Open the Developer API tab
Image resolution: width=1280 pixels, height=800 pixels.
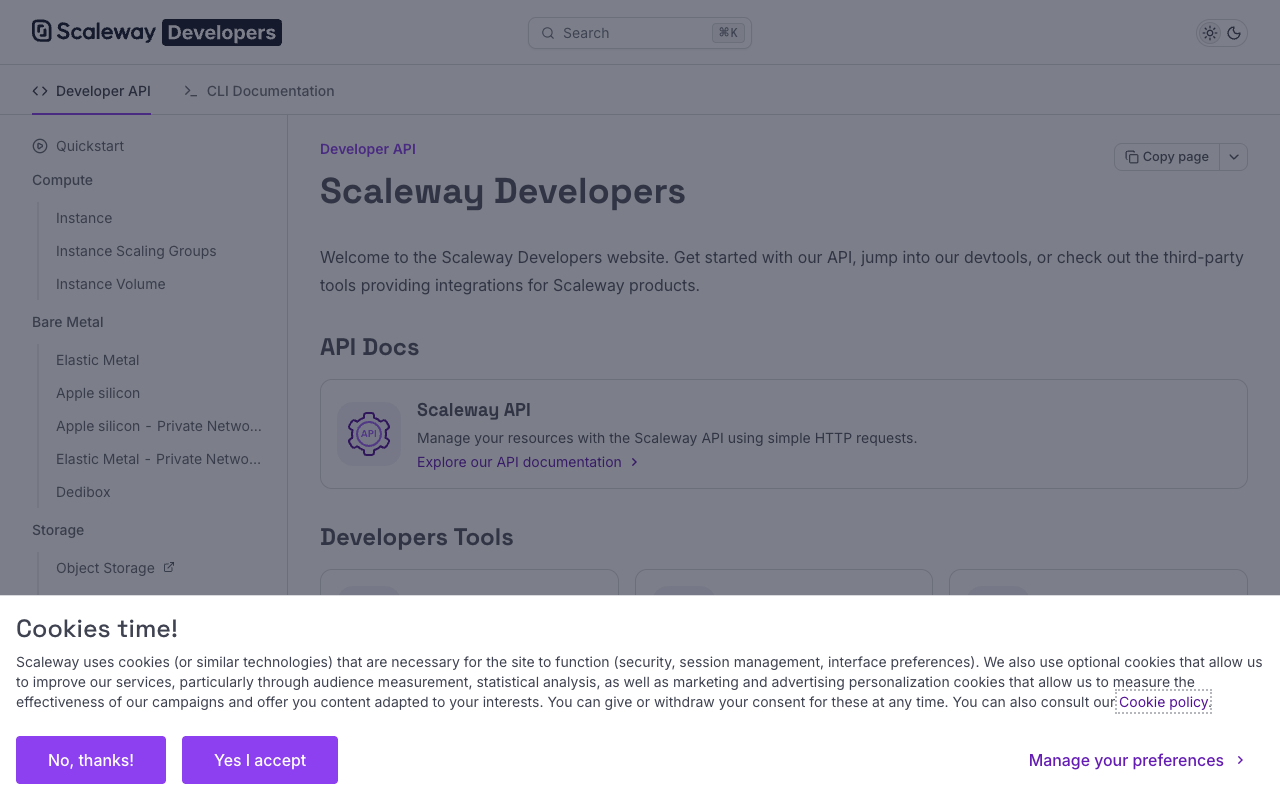(91, 91)
